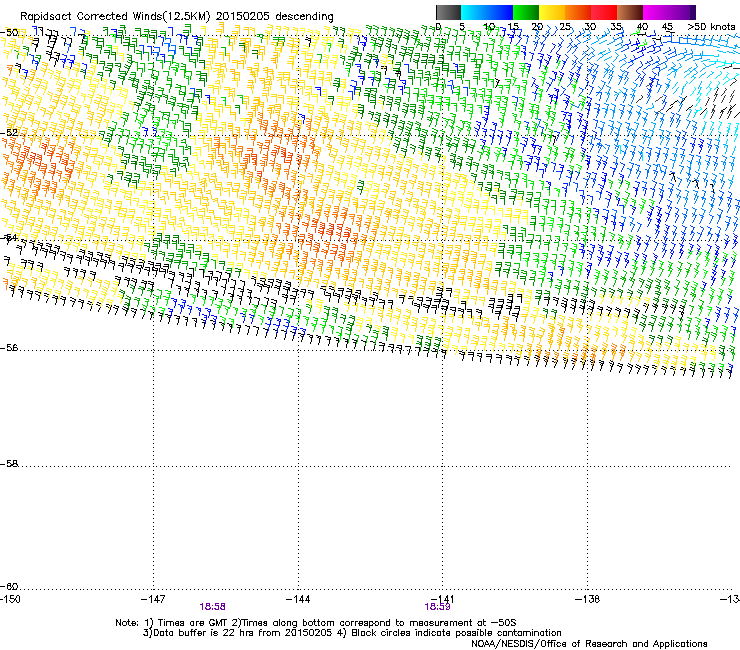The image size is (740, 650).
Task: Click the 'Times are GMT' note line
Action: point(316,623)
